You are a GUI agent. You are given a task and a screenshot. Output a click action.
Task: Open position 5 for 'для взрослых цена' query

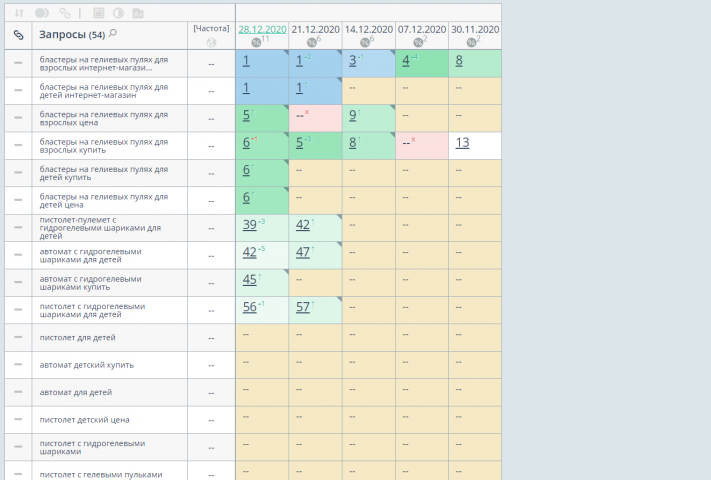[x=246, y=115]
